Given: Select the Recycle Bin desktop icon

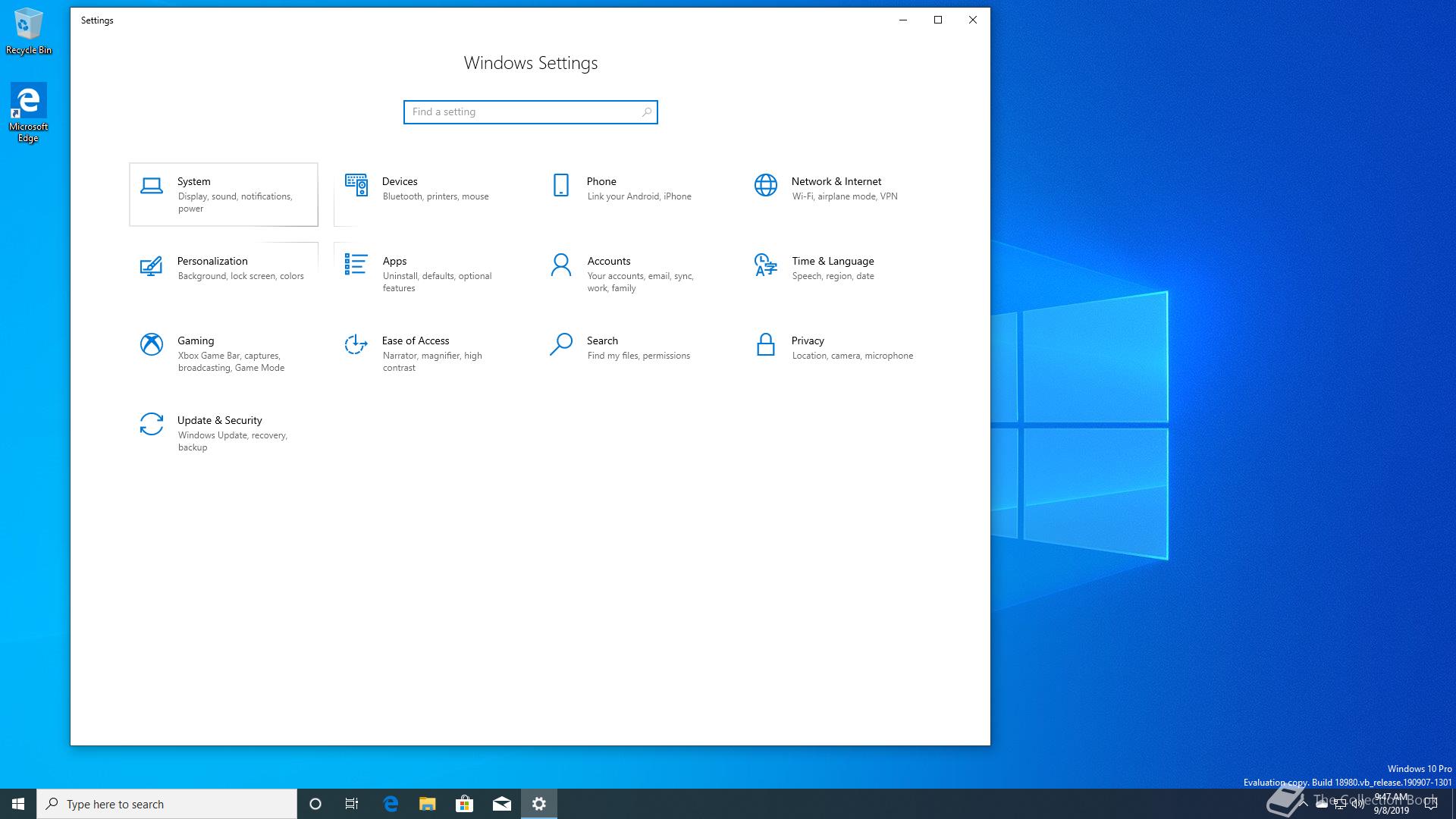Looking at the screenshot, I should click(x=29, y=31).
